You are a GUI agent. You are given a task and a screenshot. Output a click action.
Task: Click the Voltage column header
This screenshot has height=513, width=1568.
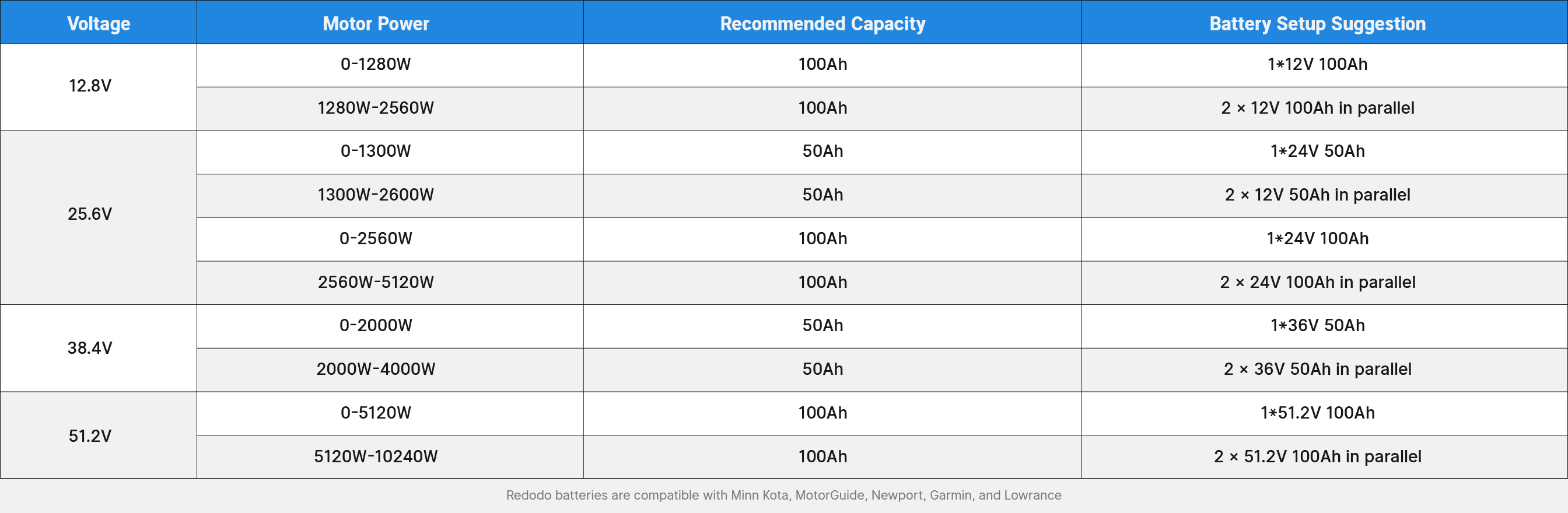pos(98,23)
